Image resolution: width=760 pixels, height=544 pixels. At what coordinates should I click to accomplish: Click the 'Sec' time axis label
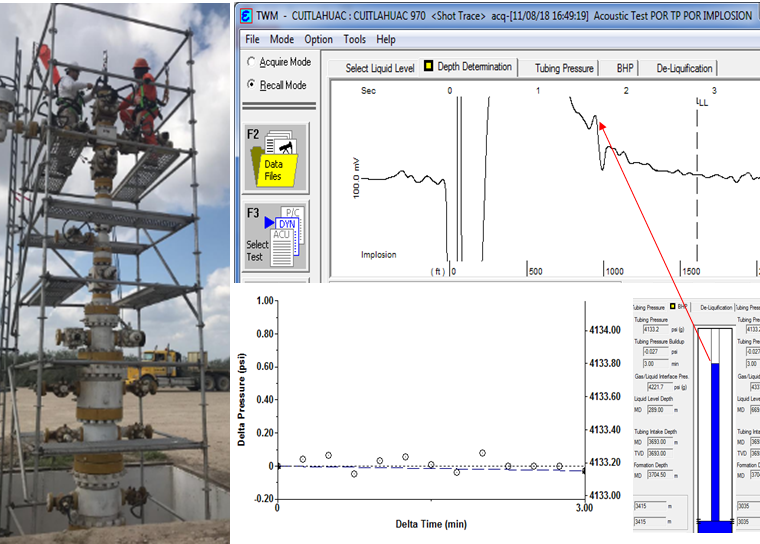point(368,91)
